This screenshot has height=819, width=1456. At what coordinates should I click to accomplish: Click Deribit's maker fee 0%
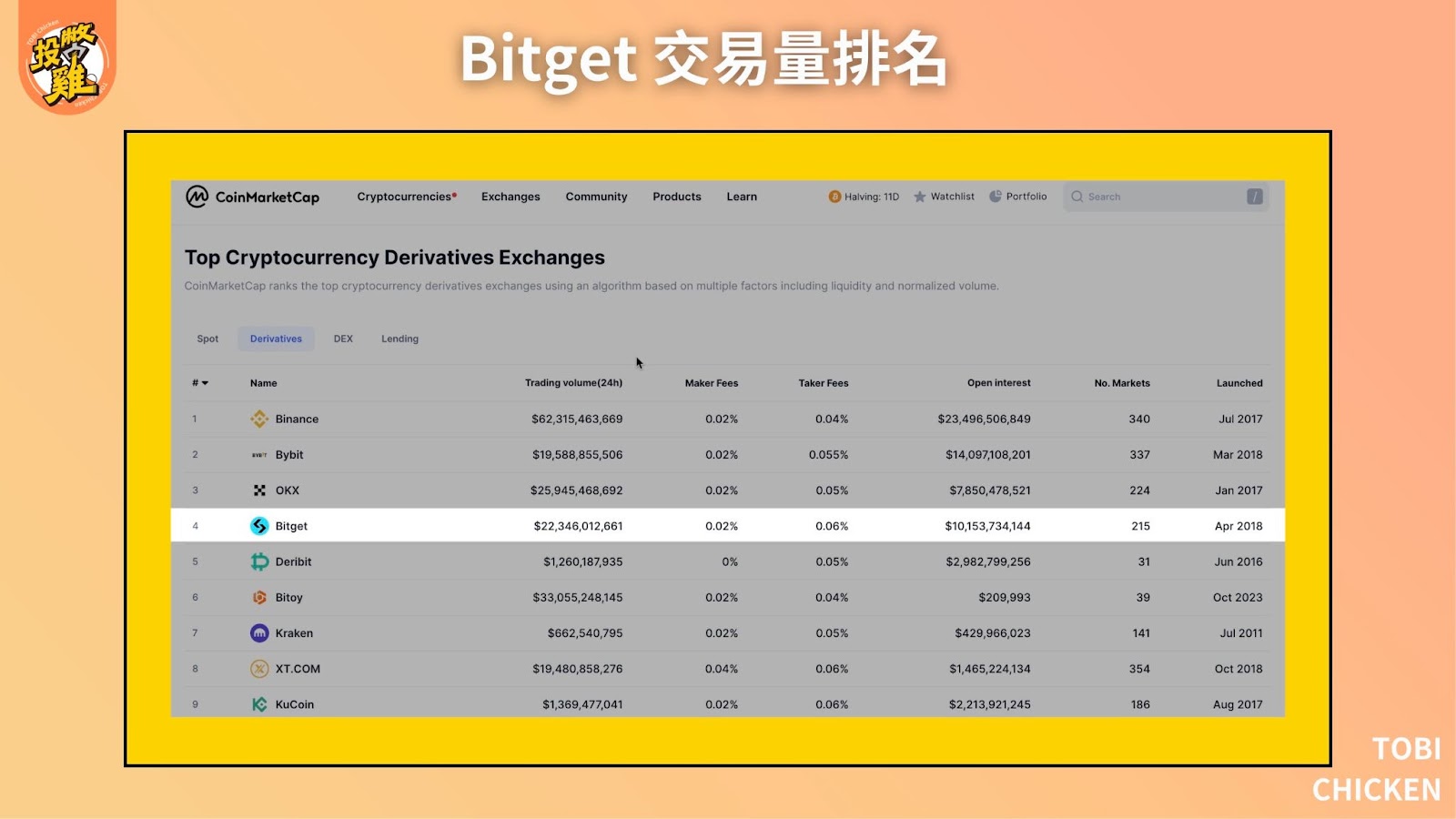[x=730, y=561]
